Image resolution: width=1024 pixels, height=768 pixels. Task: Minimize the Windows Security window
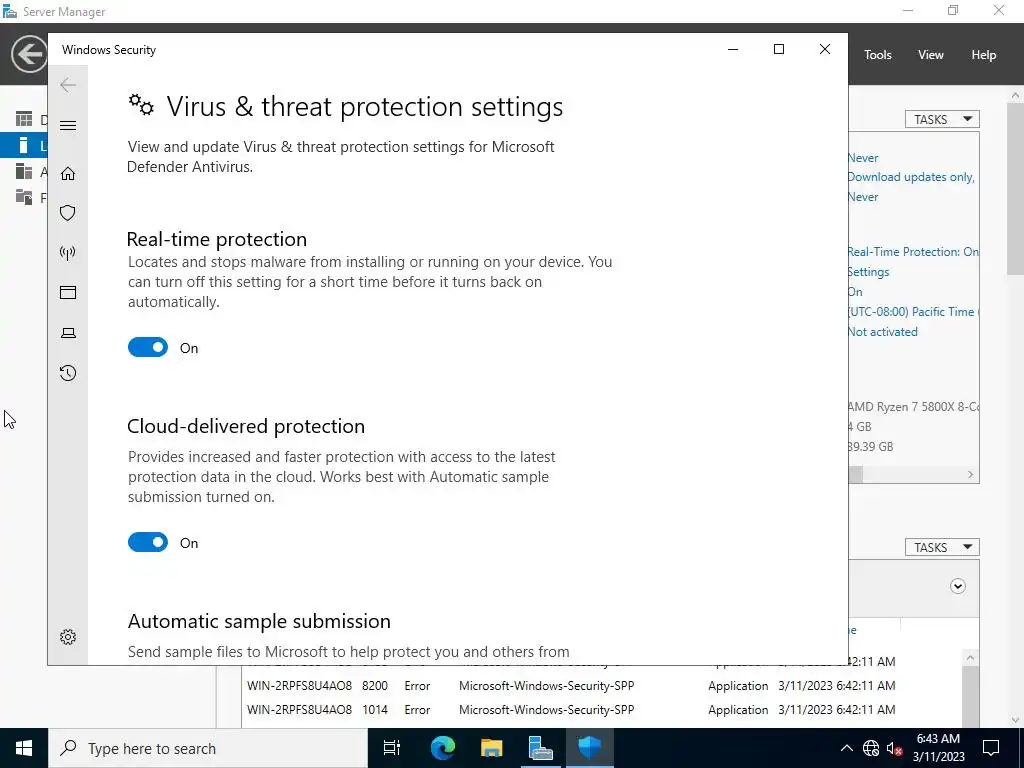pos(733,50)
